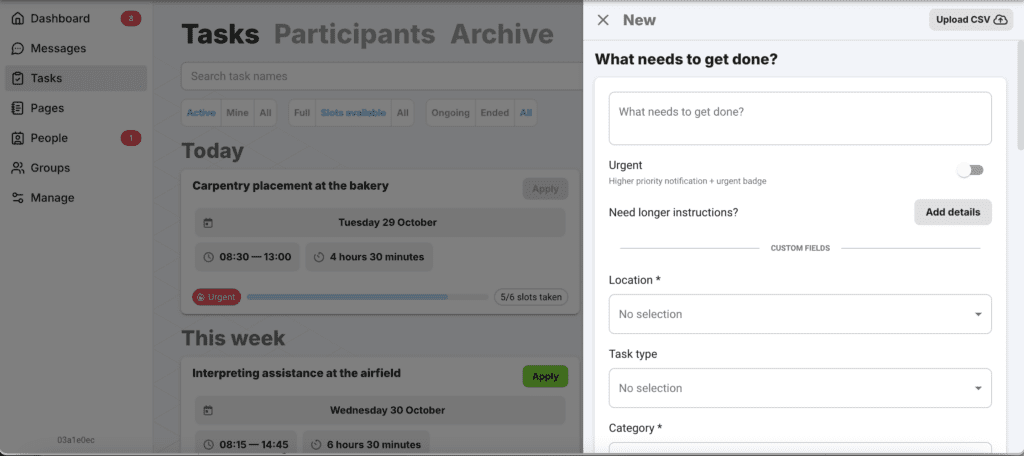Screen dimensions: 1024x456
Task: Click the 'What needs to get done?' text field
Action: pyautogui.click(x=799, y=118)
